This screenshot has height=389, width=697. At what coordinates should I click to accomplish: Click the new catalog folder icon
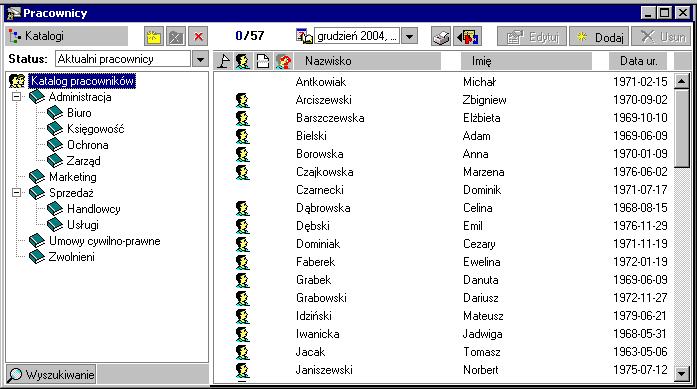153,36
